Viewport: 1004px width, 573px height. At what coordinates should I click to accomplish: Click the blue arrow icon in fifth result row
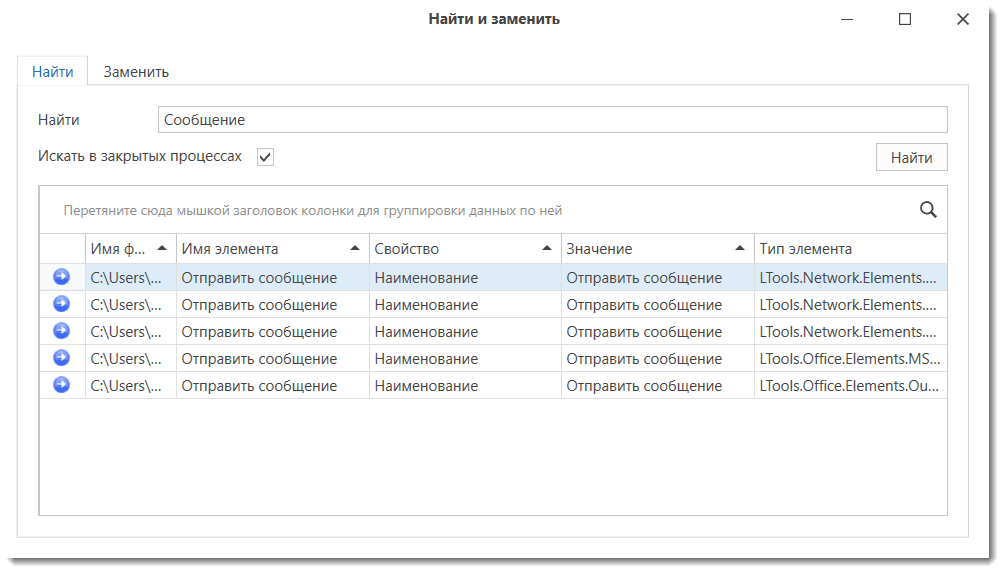[62, 385]
